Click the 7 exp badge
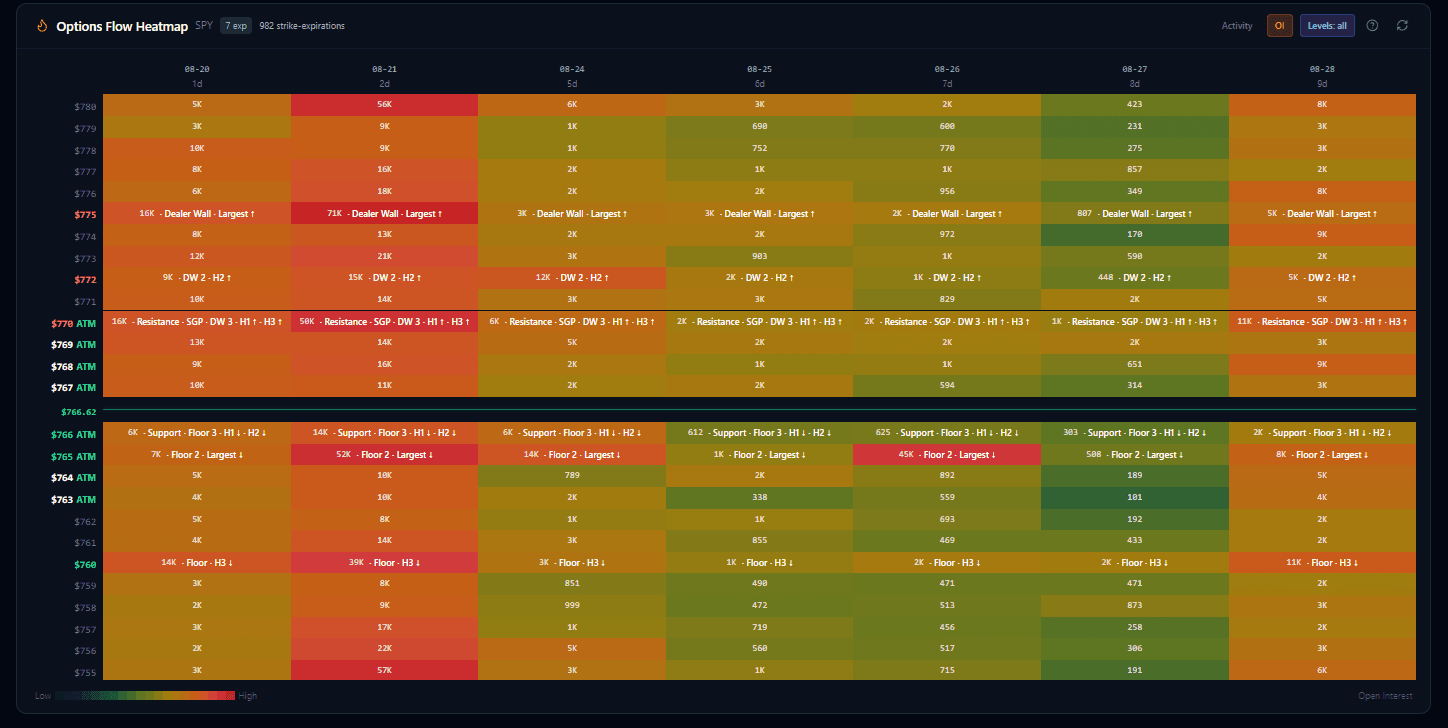This screenshot has height=728, width=1448. coord(236,26)
